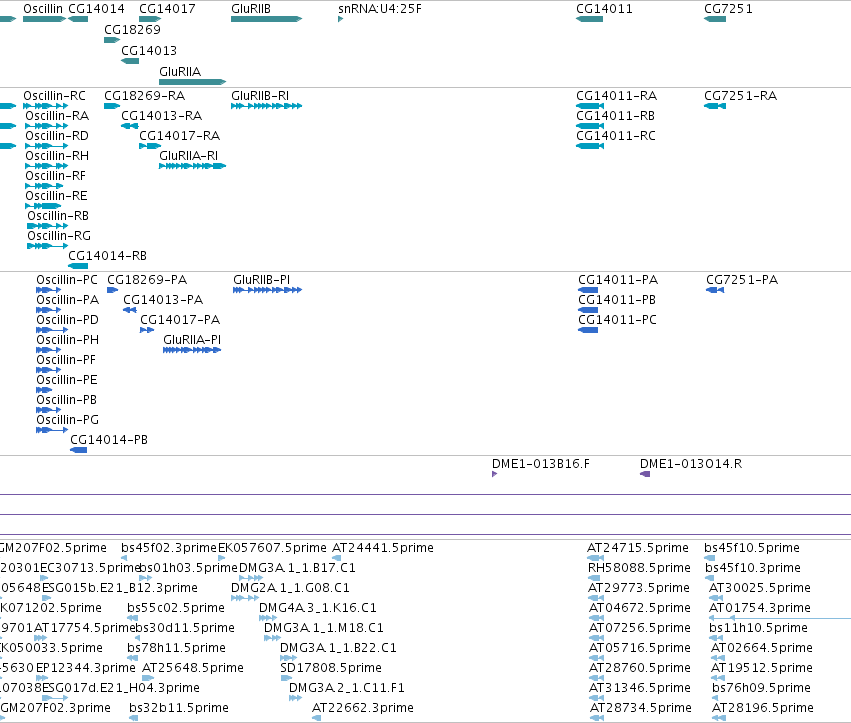Image resolution: width=851 pixels, height=723 pixels.
Task: Click GluRIIA-RI transcript label
Action: pyautogui.click(x=188, y=156)
